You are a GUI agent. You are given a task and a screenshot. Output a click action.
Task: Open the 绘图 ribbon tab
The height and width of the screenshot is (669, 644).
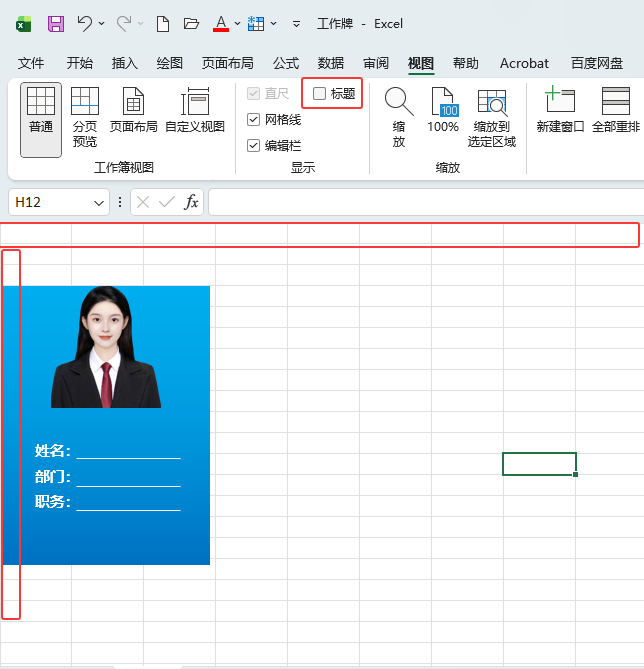click(169, 63)
